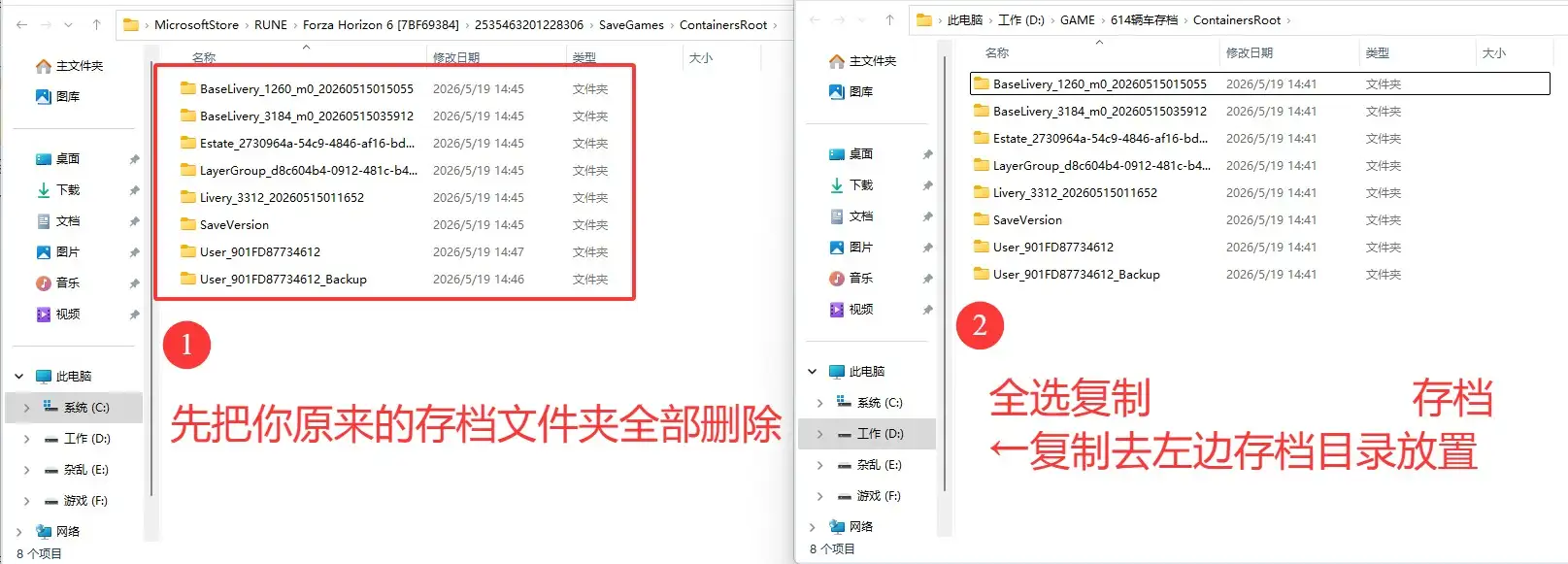Open 图库 in left window sidebar
Screen dimensions: 1568x564
58,97
